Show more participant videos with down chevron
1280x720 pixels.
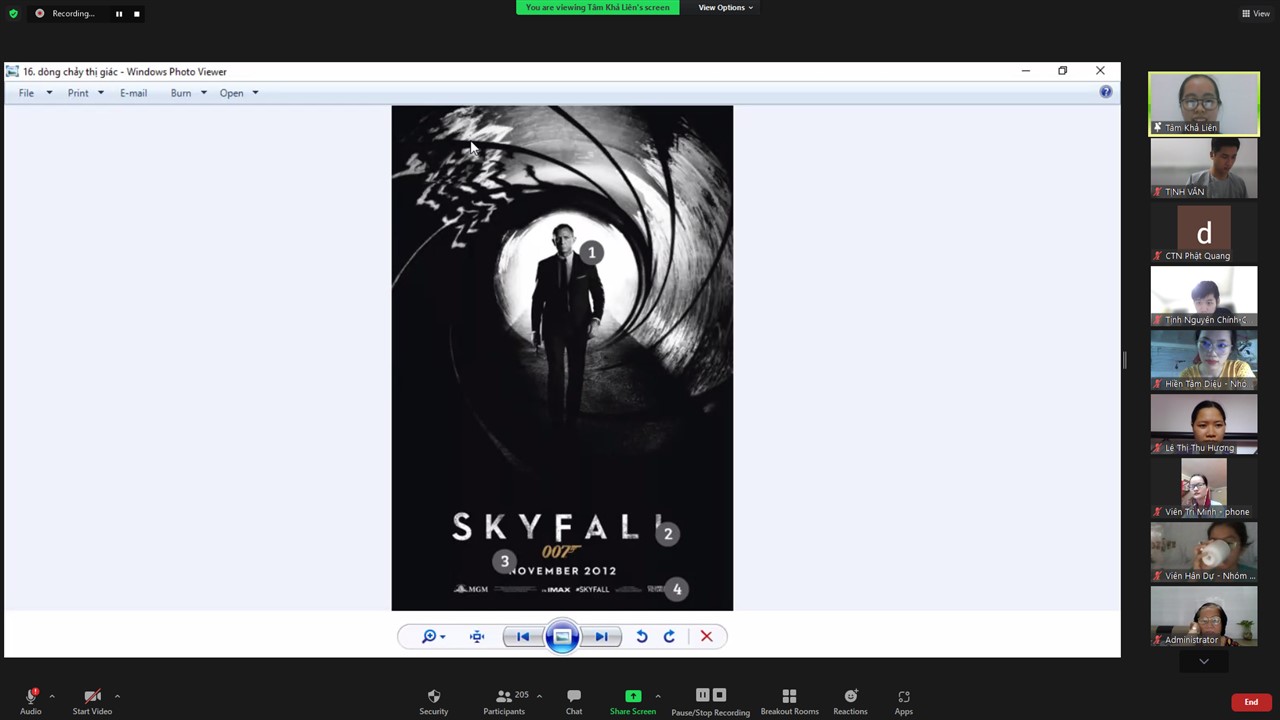coord(1204,661)
